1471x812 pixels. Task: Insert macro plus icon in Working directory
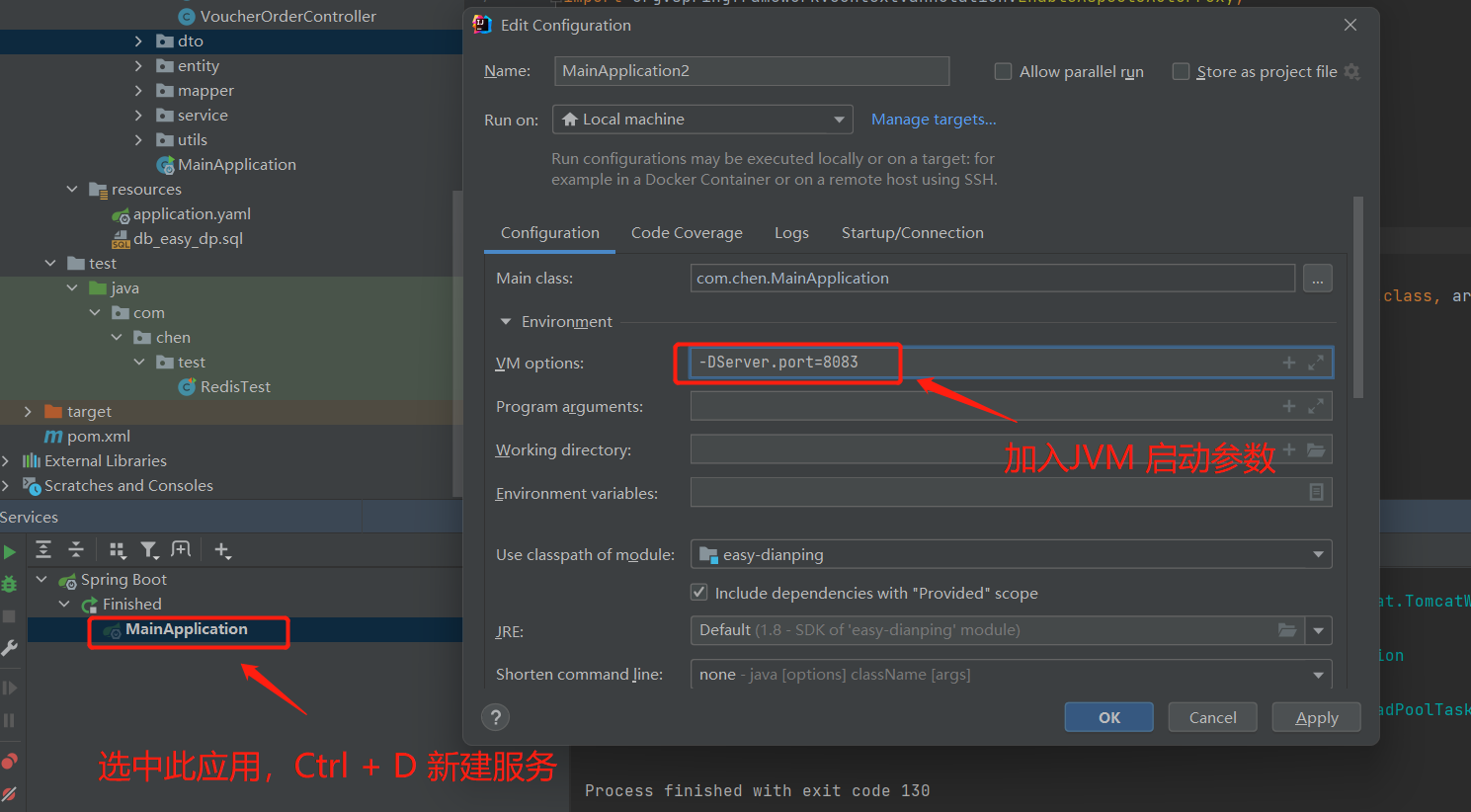pos(1288,449)
